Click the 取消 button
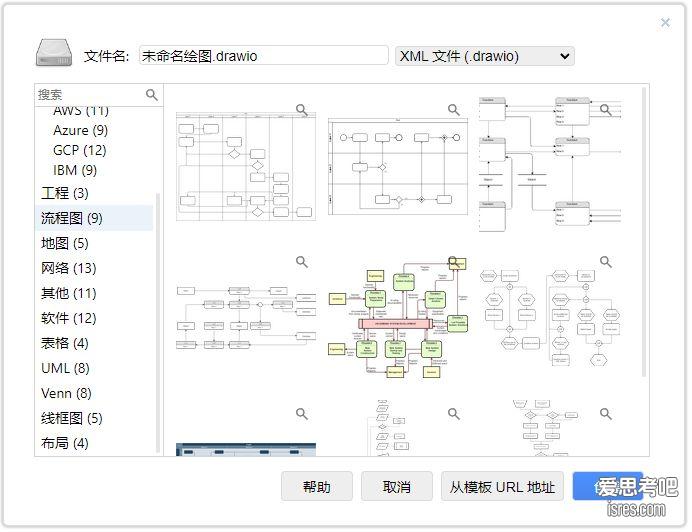This screenshot has height=532, width=692. pyautogui.click(x=396, y=487)
